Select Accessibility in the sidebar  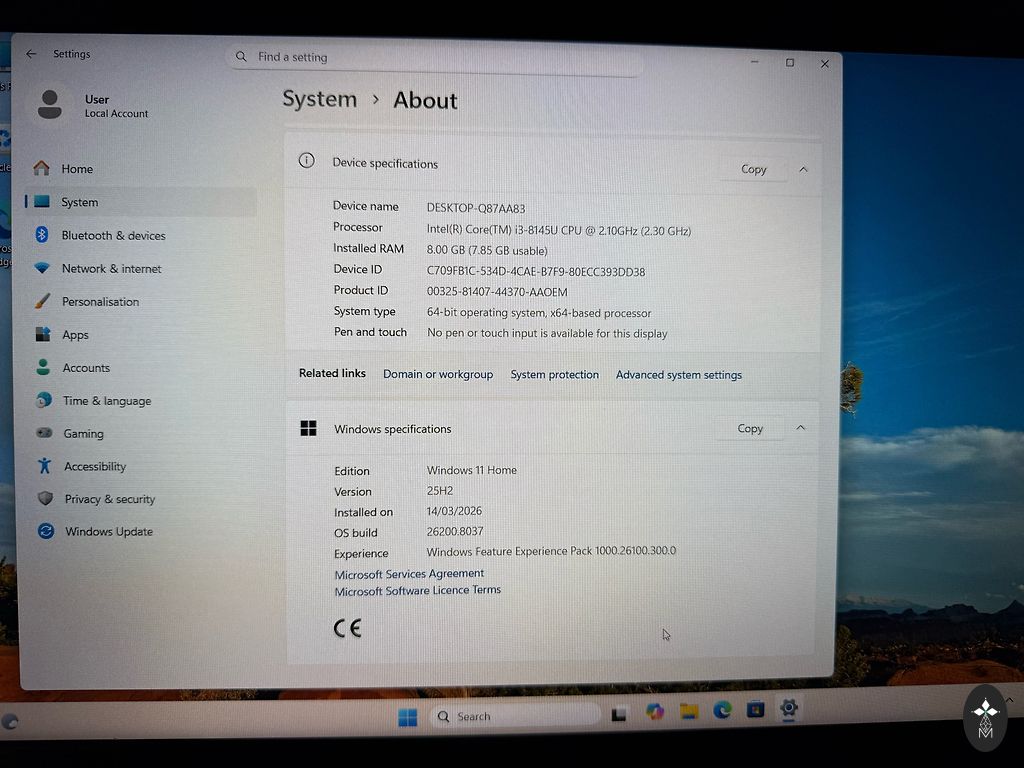[x=94, y=466]
